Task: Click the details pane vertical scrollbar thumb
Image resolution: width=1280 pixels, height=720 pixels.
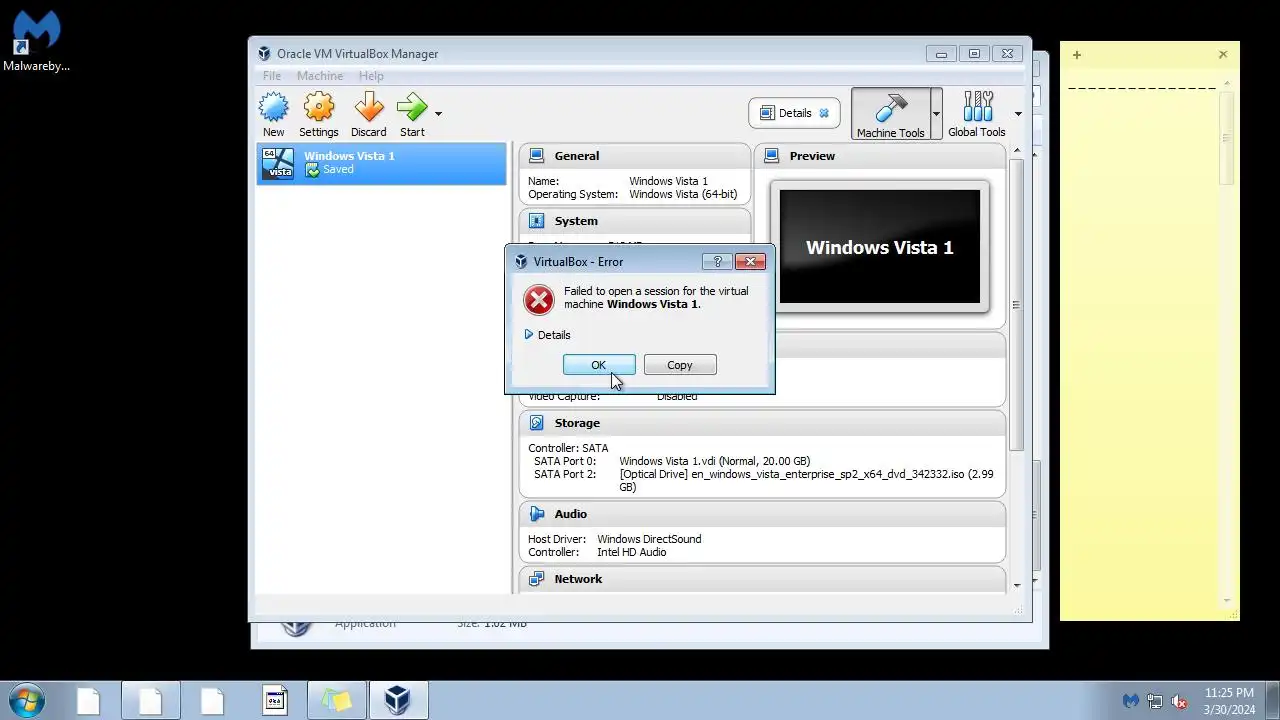Action: pyautogui.click(x=1017, y=304)
